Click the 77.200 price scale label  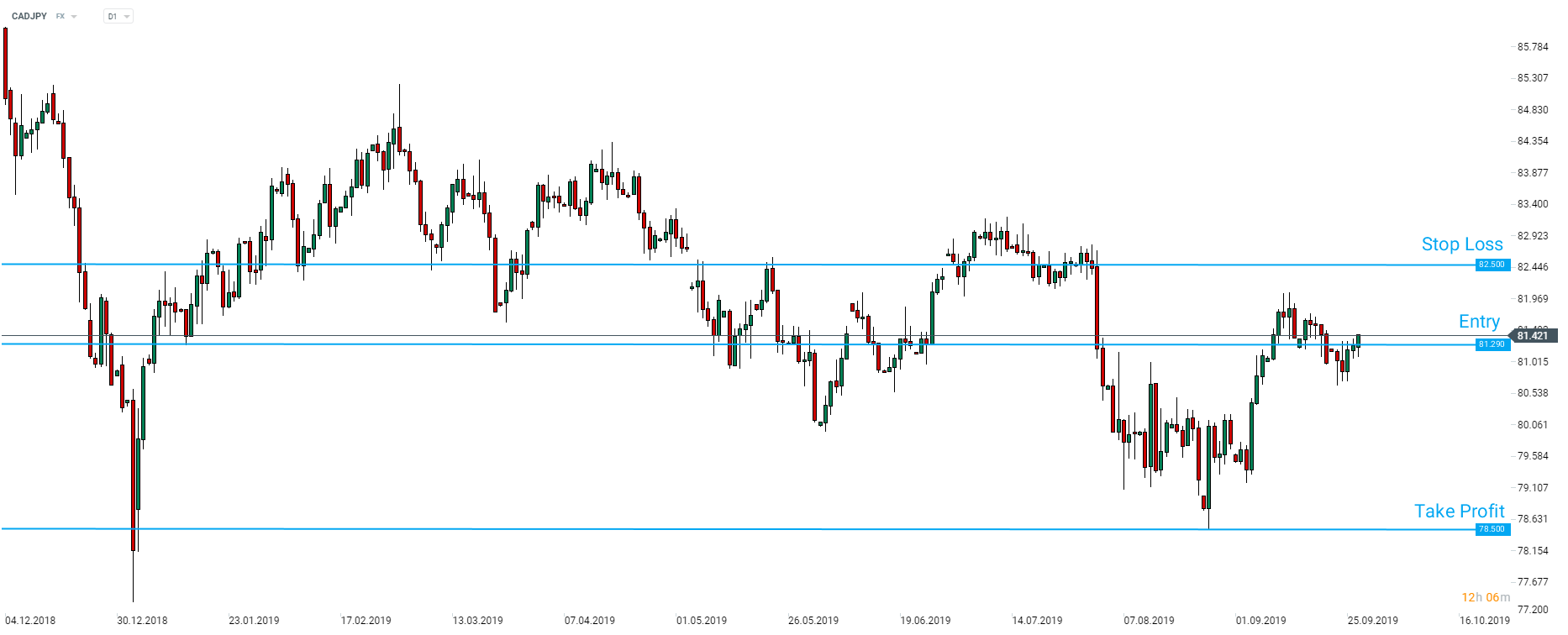(x=1532, y=610)
